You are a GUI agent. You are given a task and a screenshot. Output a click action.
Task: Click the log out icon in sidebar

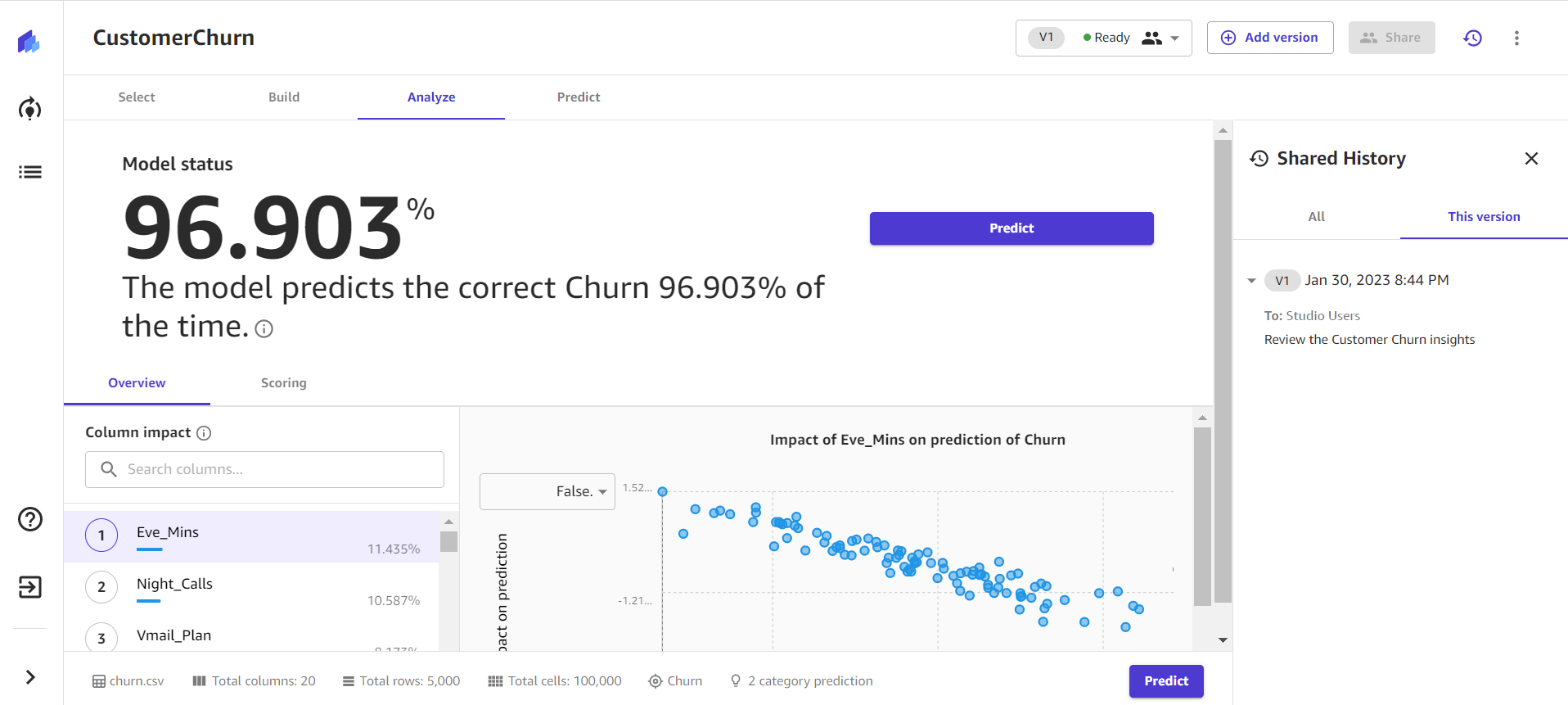tap(30, 587)
